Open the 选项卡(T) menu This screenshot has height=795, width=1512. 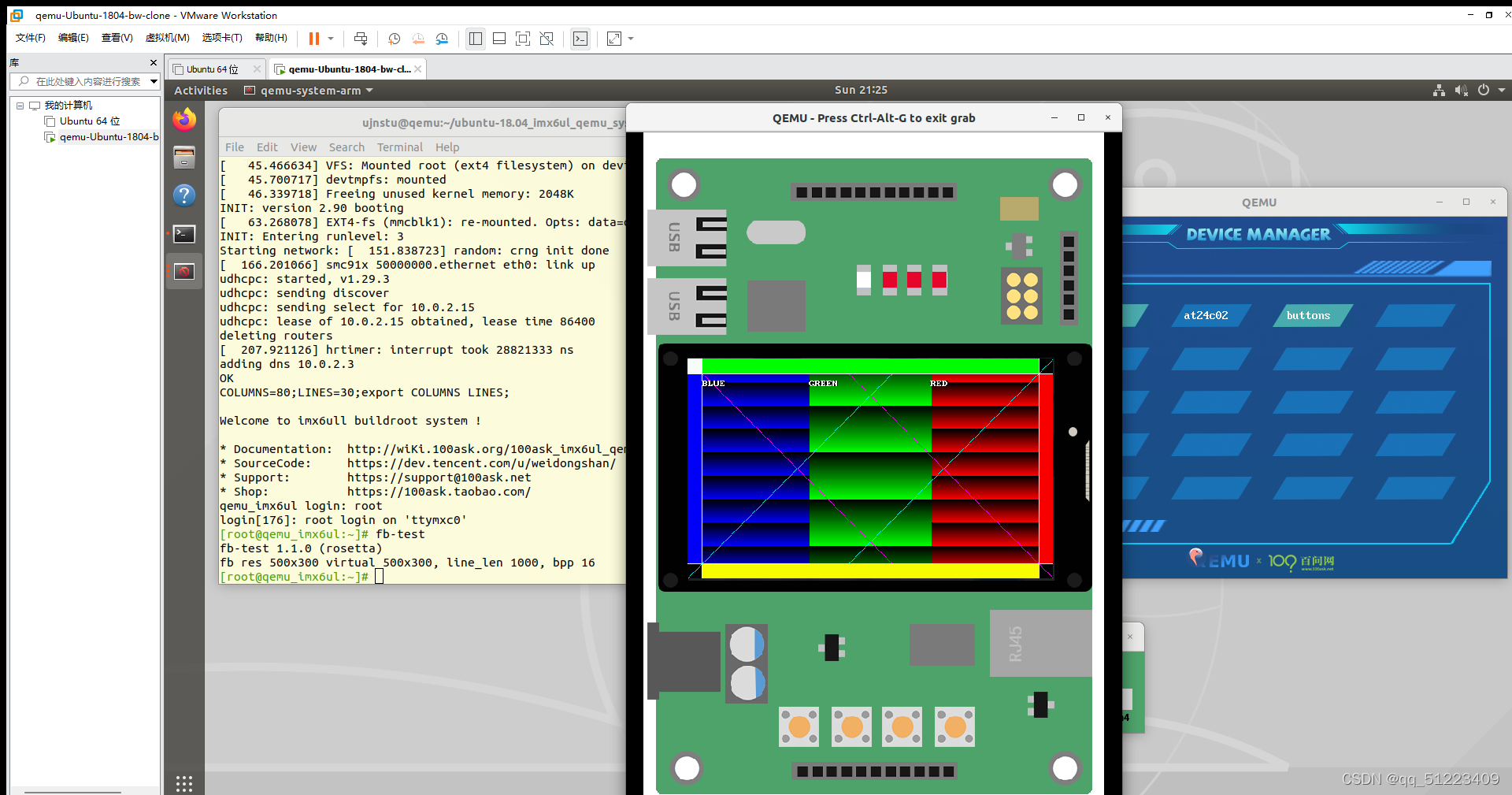coord(222,38)
